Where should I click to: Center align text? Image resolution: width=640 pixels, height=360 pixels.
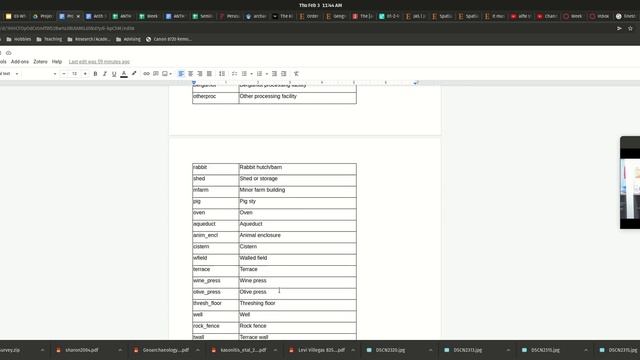click(190, 74)
